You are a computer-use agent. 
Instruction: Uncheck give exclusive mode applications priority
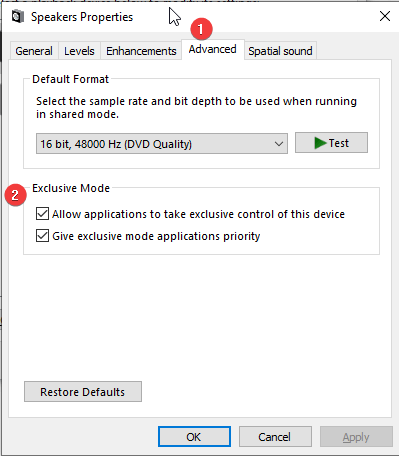[x=42, y=236]
